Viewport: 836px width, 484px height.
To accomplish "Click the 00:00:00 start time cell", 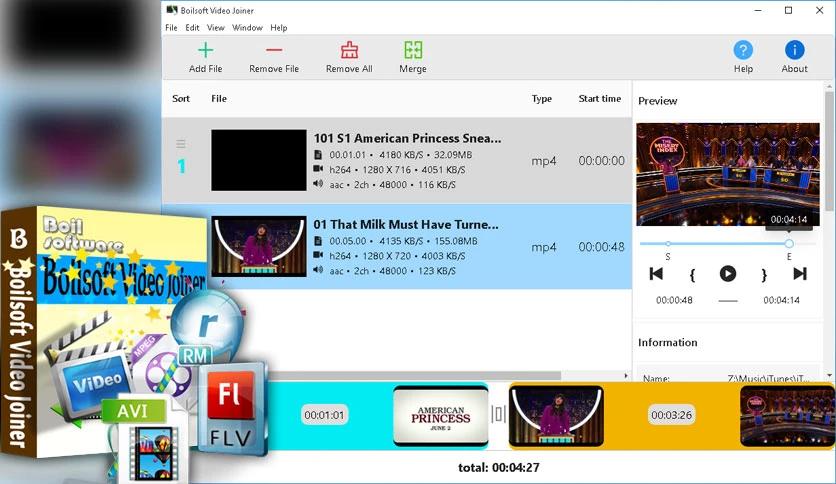I will (601, 160).
